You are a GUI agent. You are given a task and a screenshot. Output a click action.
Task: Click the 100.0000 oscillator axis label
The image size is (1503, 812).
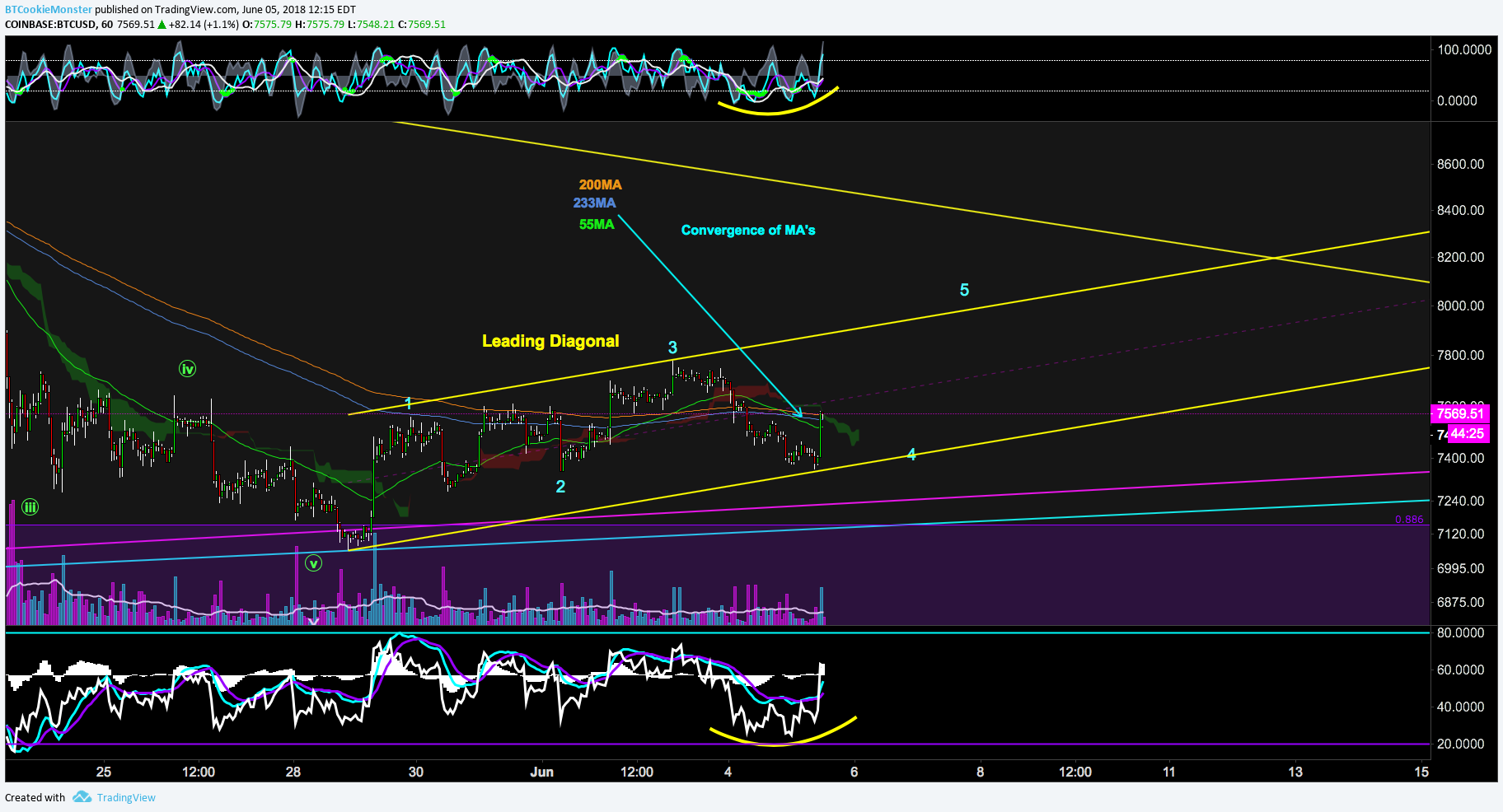pyautogui.click(x=1464, y=49)
